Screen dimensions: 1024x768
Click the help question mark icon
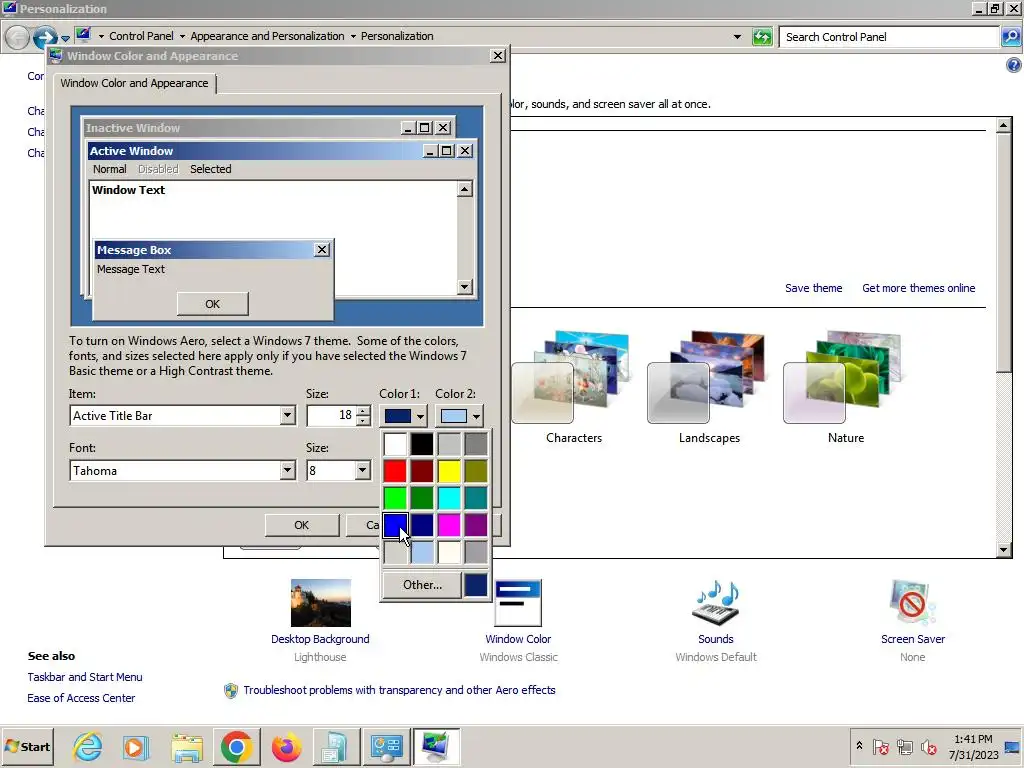point(1014,65)
